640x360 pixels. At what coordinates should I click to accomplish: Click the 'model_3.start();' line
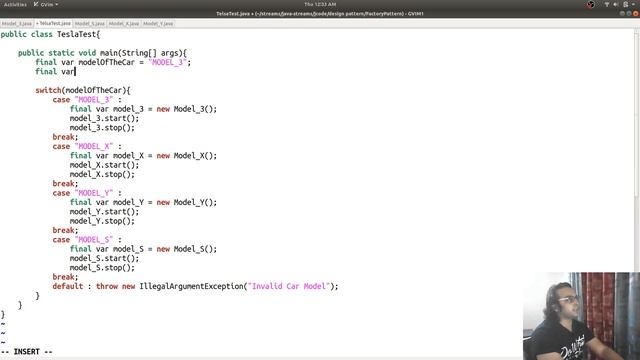pyautogui.click(x=104, y=118)
